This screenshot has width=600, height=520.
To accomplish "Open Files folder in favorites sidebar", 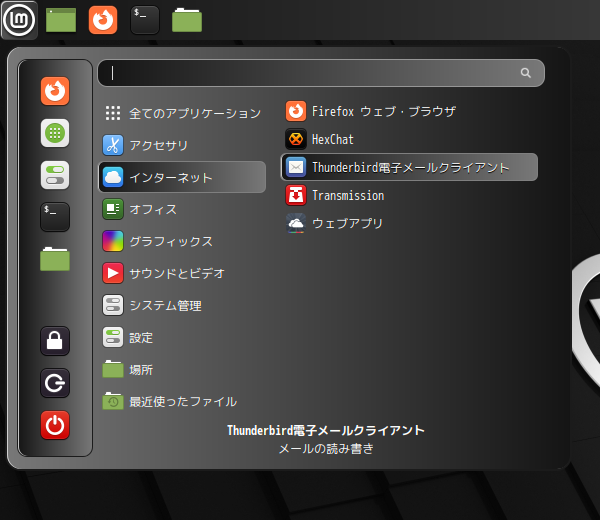I will point(55,259).
